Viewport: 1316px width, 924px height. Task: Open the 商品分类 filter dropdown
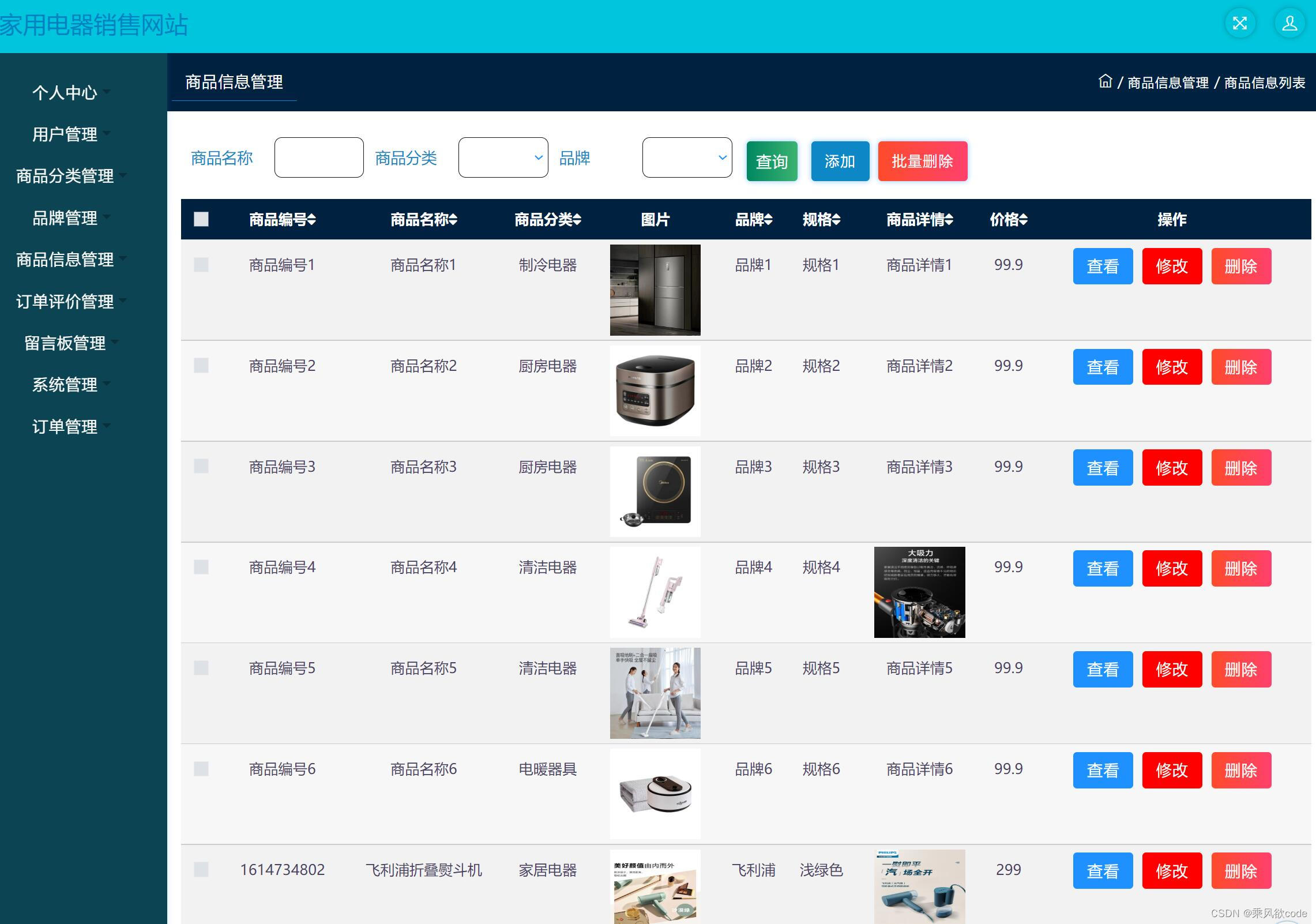(x=502, y=157)
